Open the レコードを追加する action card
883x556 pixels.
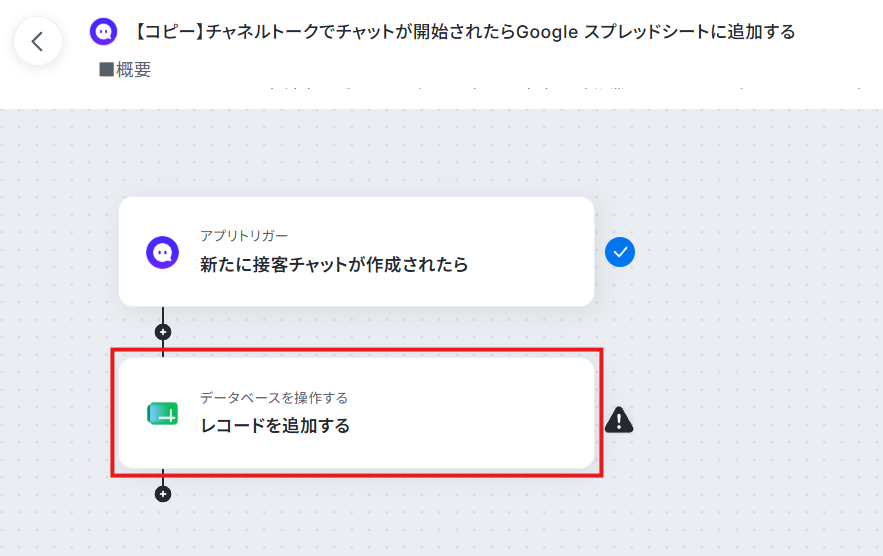tap(356, 413)
